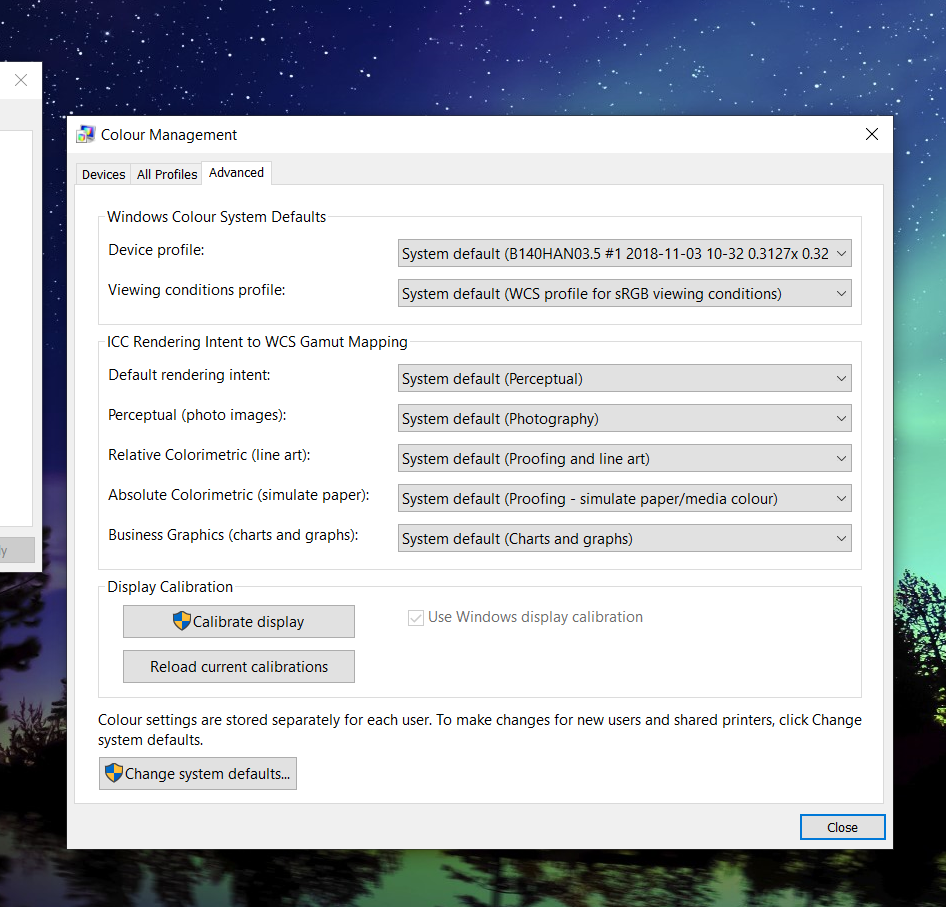The image size is (946, 907).
Task: Click Reload current calibrations
Action: point(239,666)
